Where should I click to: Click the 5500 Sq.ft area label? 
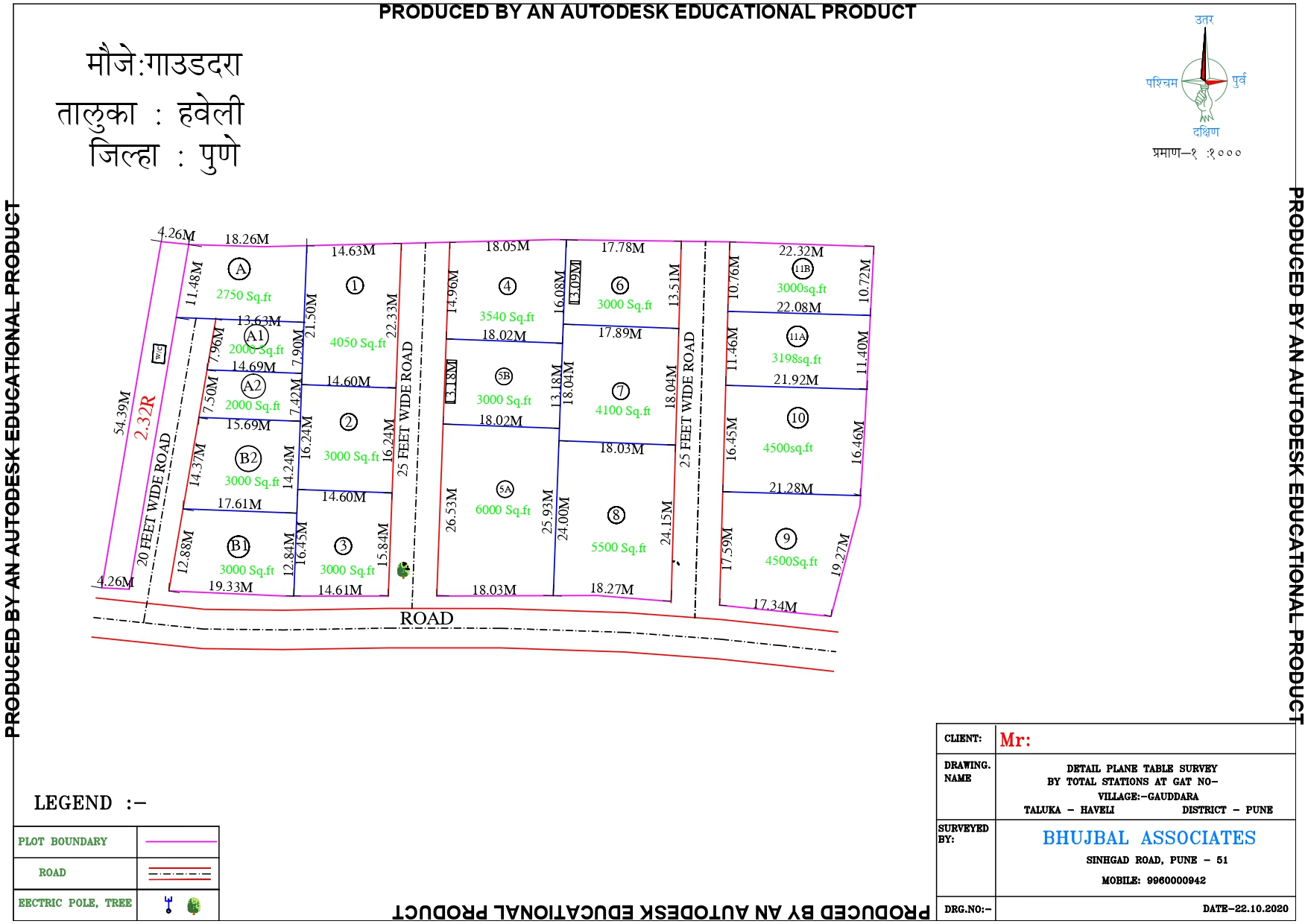tap(619, 547)
